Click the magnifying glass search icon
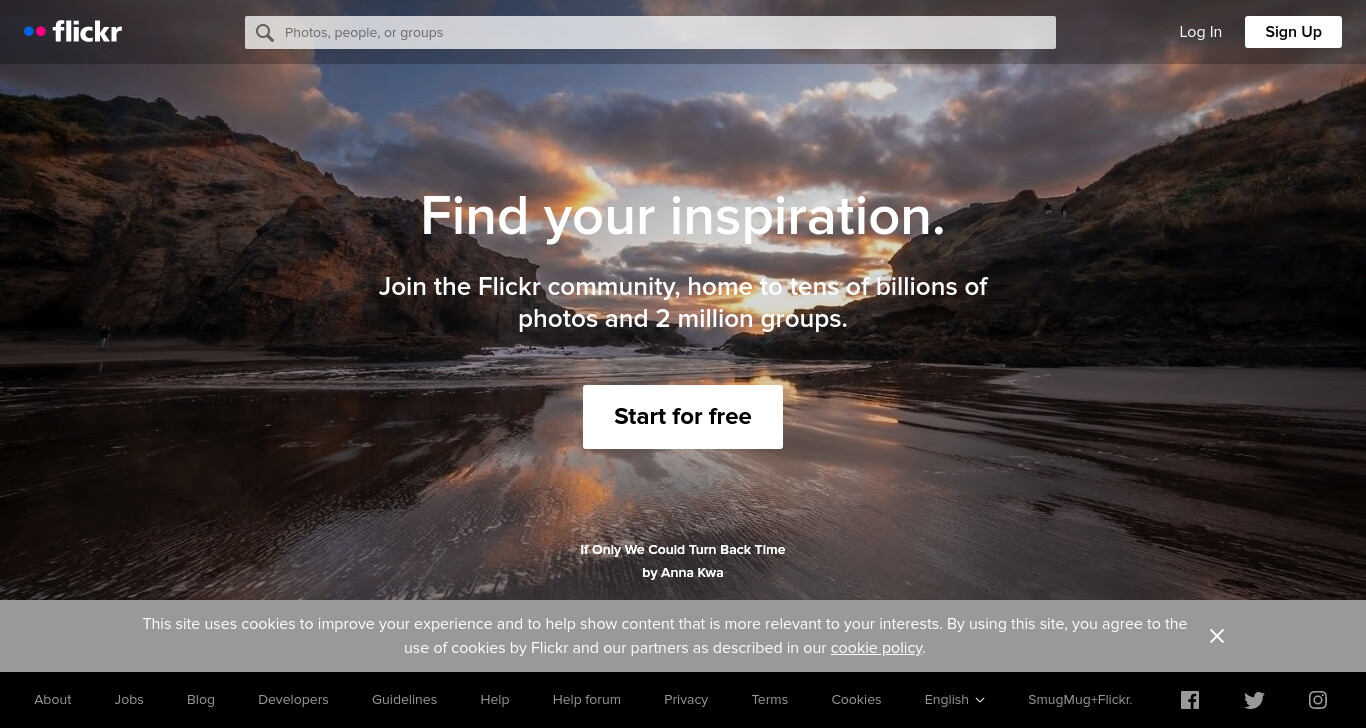The height and width of the screenshot is (728, 1366). (x=265, y=33)
